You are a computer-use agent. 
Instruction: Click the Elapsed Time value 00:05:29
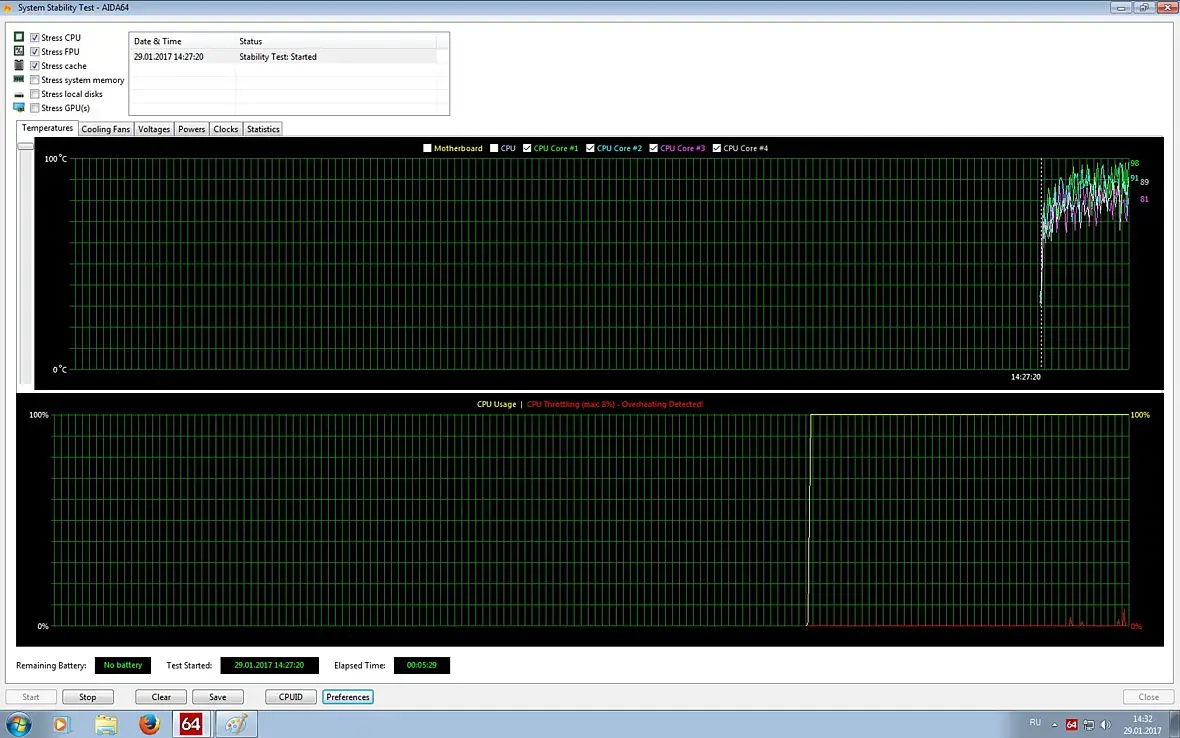421,665
